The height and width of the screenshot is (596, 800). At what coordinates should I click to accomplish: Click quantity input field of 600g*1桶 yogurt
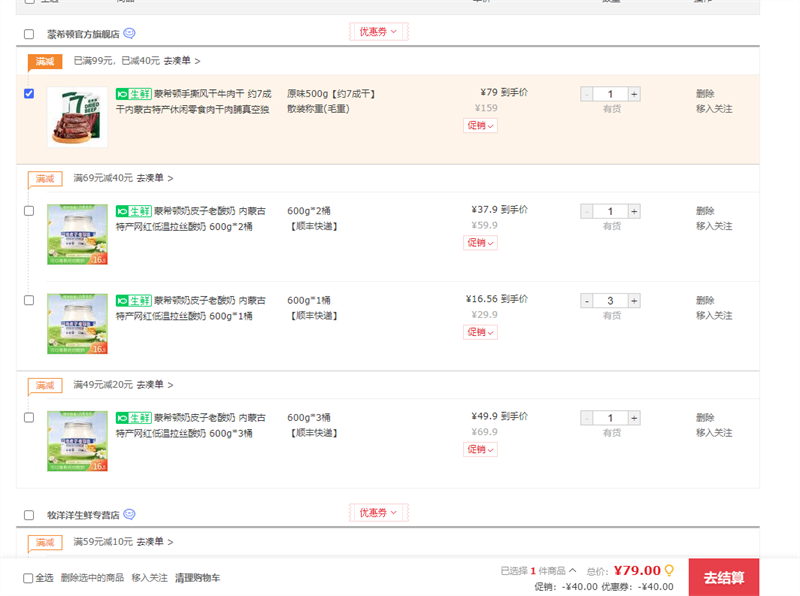click(610, 301)
